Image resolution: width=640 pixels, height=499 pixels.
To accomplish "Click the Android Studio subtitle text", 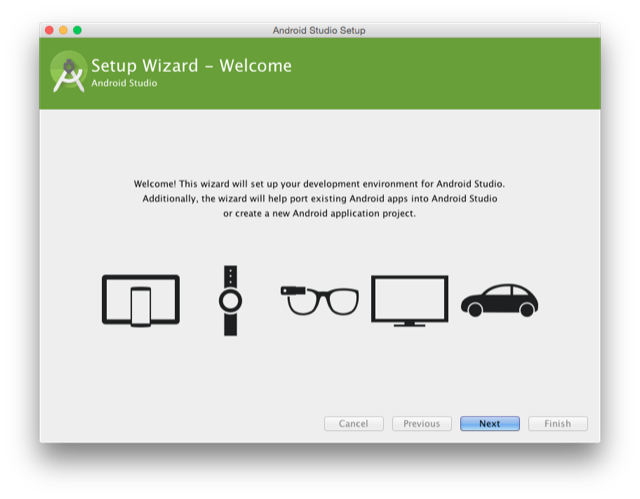I will tap(124, 83).
